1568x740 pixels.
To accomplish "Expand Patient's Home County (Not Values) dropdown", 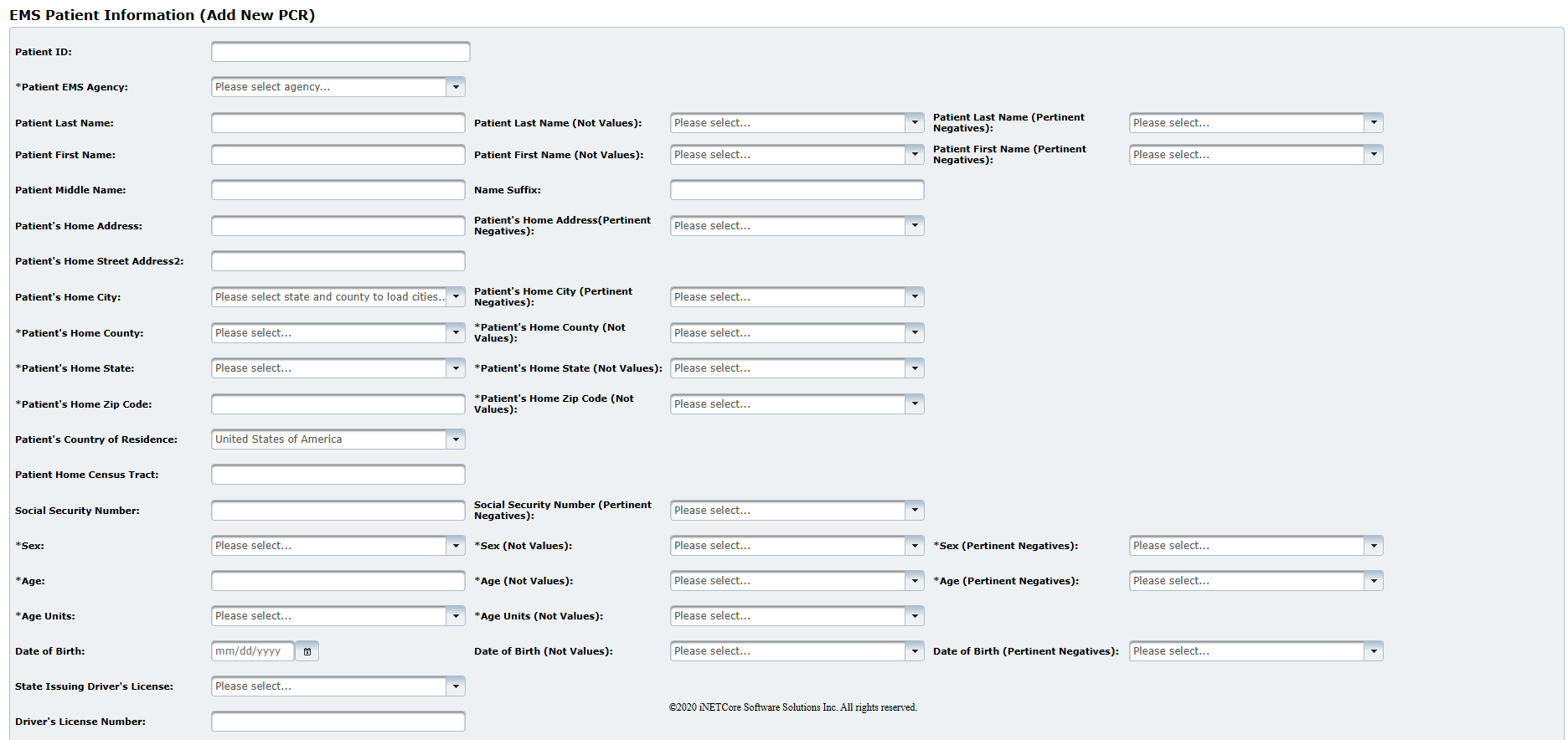I will tap(797, 333).
